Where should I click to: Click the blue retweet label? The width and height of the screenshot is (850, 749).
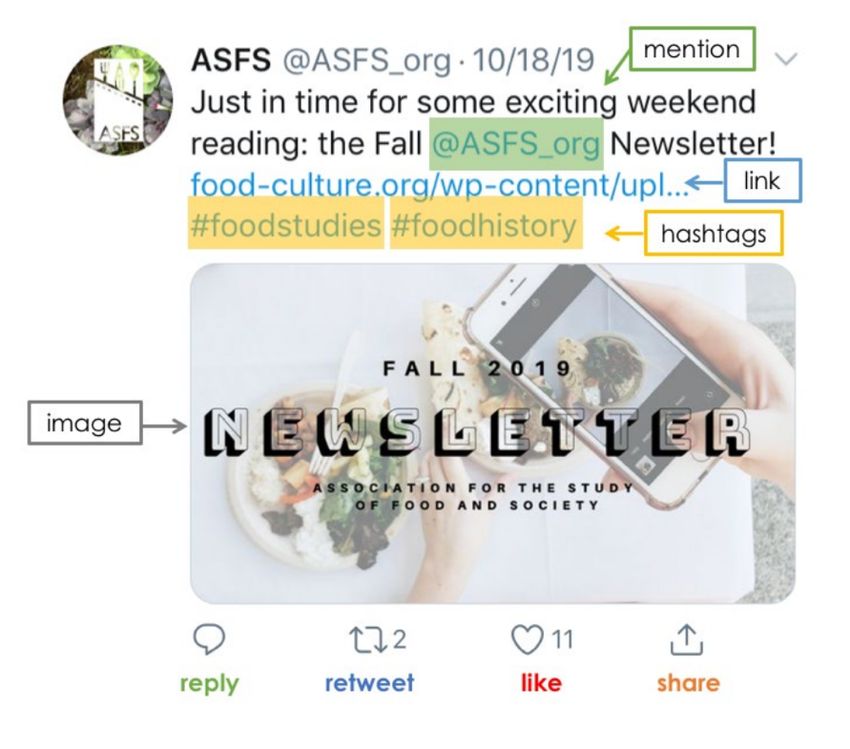tap(369, 683)
